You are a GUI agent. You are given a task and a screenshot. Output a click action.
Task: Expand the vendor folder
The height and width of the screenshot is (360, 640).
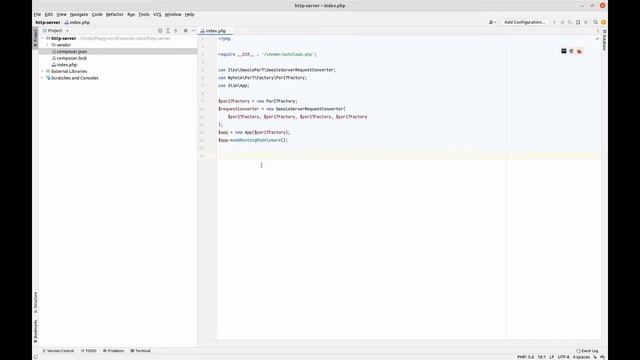pos(47,45)
